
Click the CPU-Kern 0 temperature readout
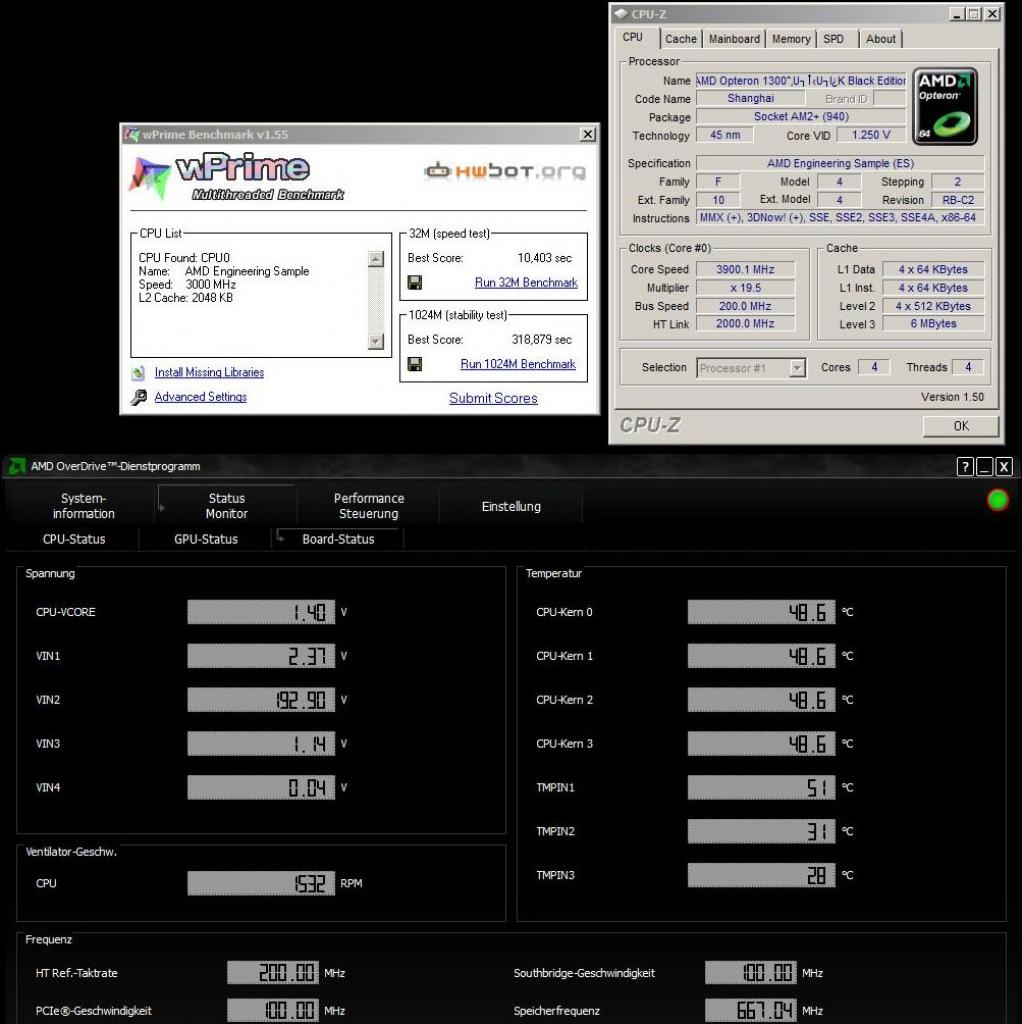pyautogui.click(x=761, y=612)
